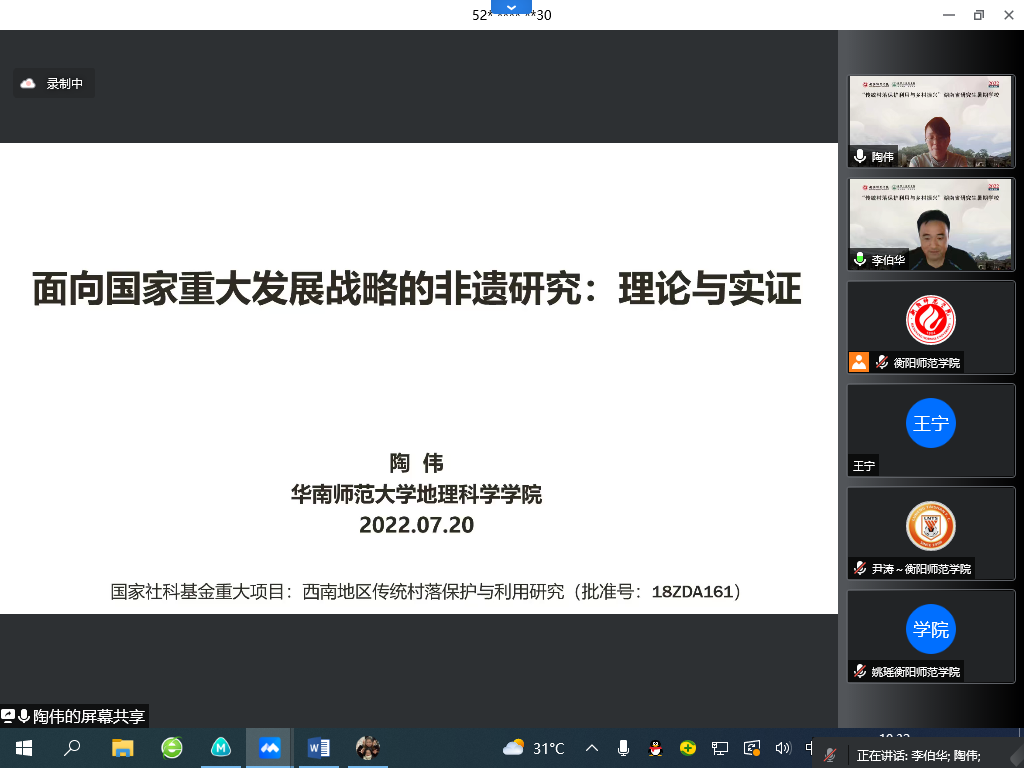Open the green 360 browser taskbar icon

pyautogui.click(x=172, y=748)
